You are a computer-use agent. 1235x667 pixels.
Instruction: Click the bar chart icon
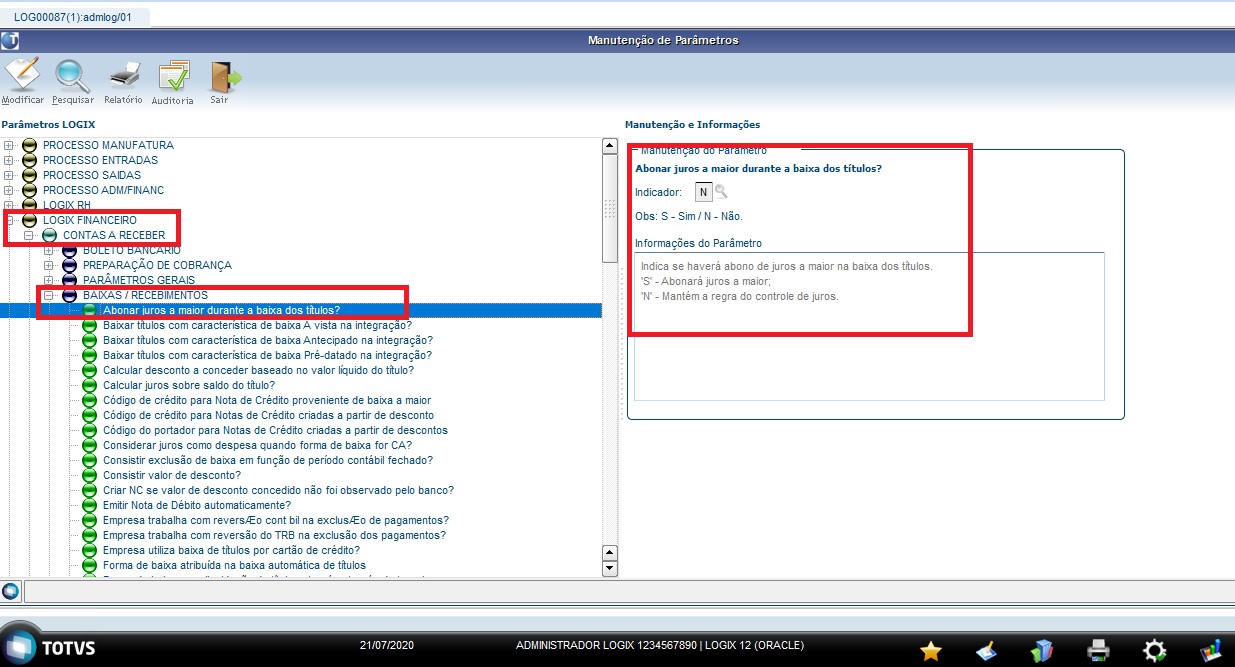[1211, 650]
